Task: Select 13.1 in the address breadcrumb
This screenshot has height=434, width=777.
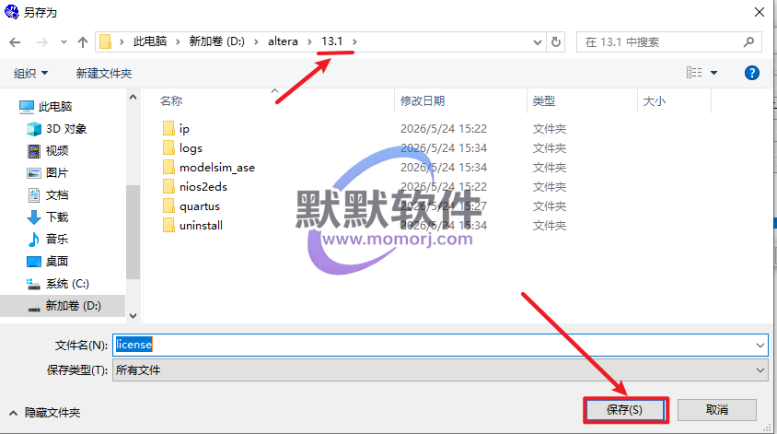Action: [332, 42]
